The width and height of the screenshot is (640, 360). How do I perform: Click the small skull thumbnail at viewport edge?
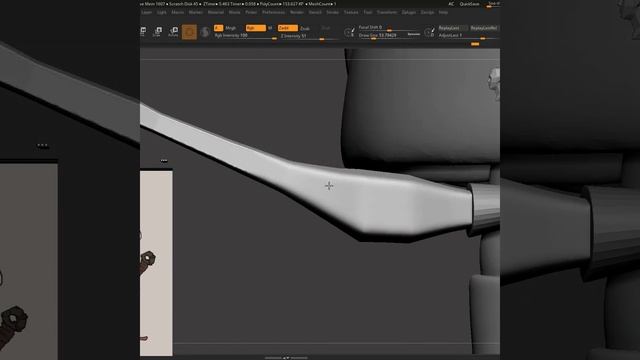click(x=494, y=83)
